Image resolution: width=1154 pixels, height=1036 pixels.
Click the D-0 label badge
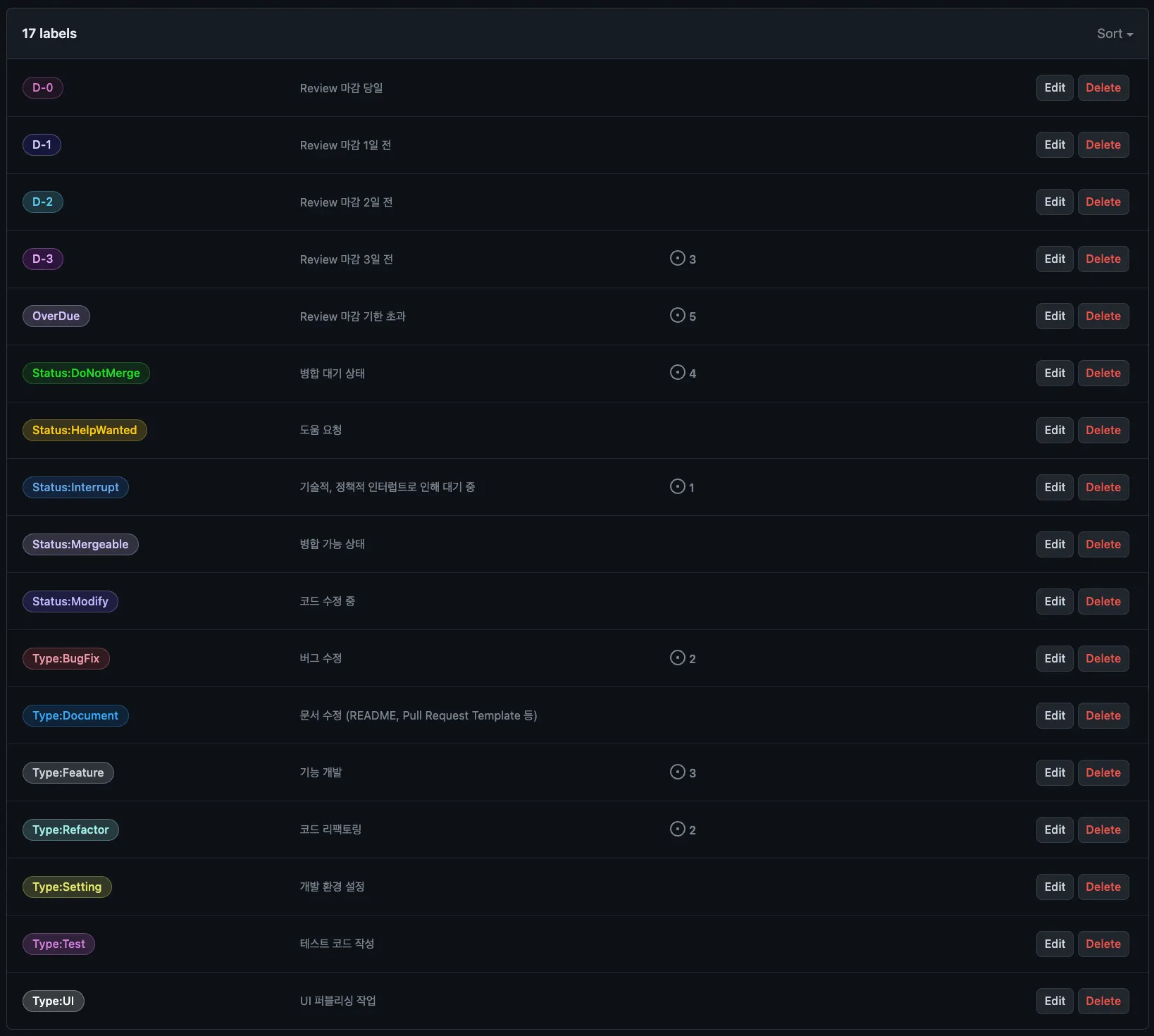tap(43, 88)
